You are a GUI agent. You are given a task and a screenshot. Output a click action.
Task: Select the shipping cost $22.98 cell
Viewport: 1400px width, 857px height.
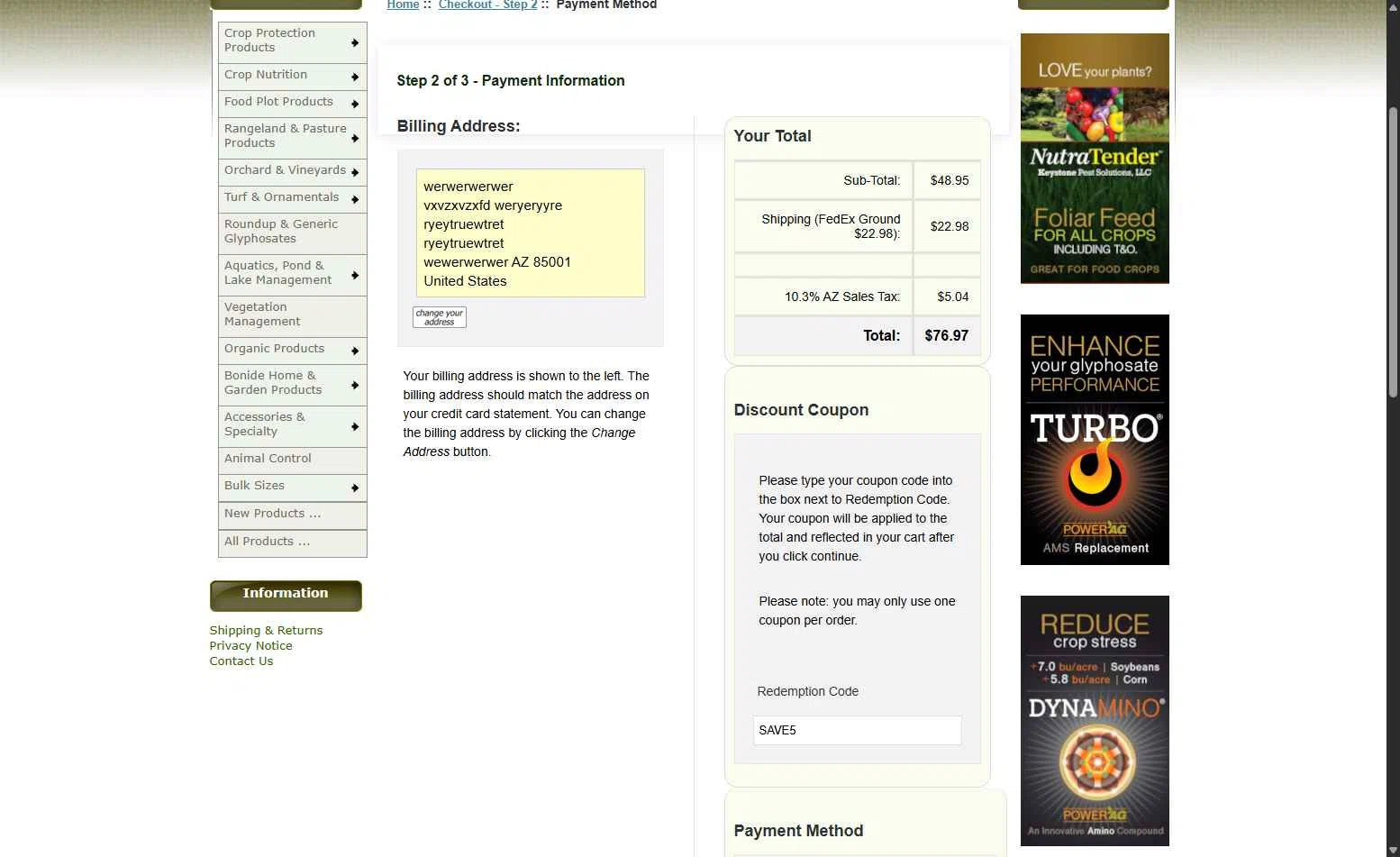tap(948, 227)
